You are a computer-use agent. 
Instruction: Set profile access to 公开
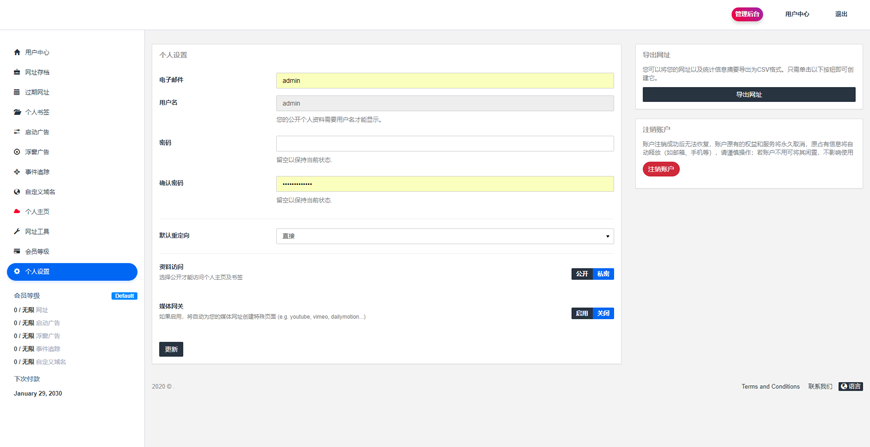pyautogui.click(x=581, y=274)
